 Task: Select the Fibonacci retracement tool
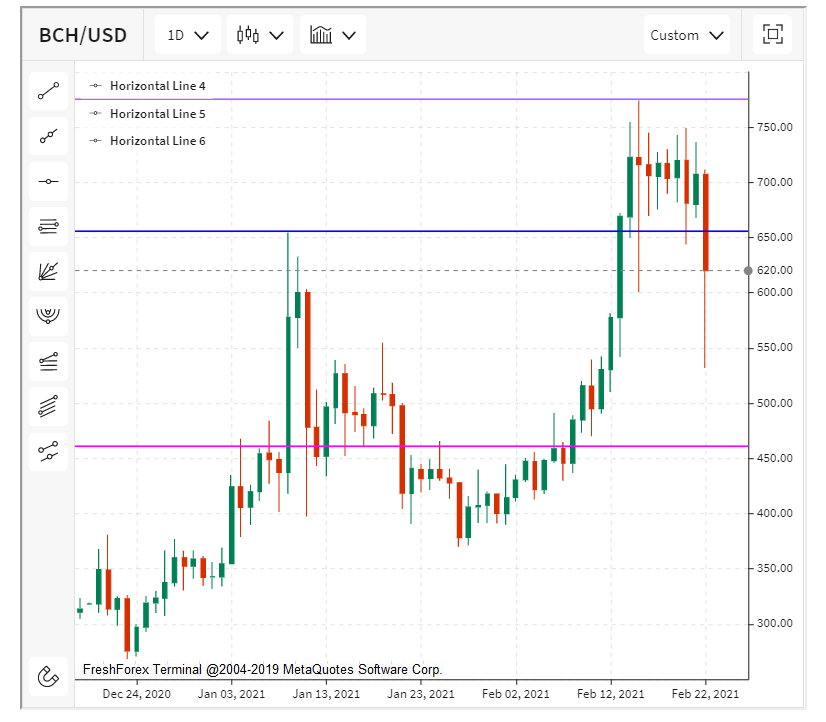[48, 226]
